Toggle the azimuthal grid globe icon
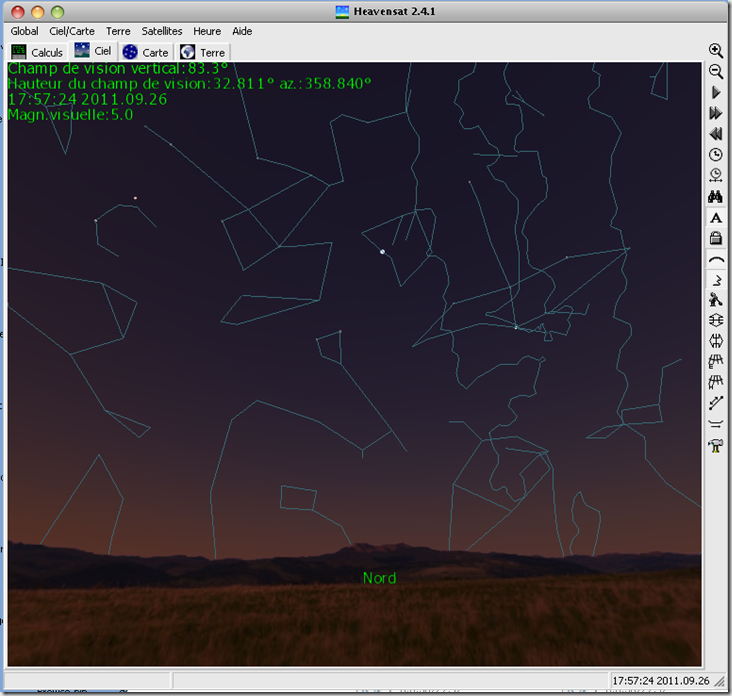This screenshot has height=696, width=732. click(x=716, y=341)
